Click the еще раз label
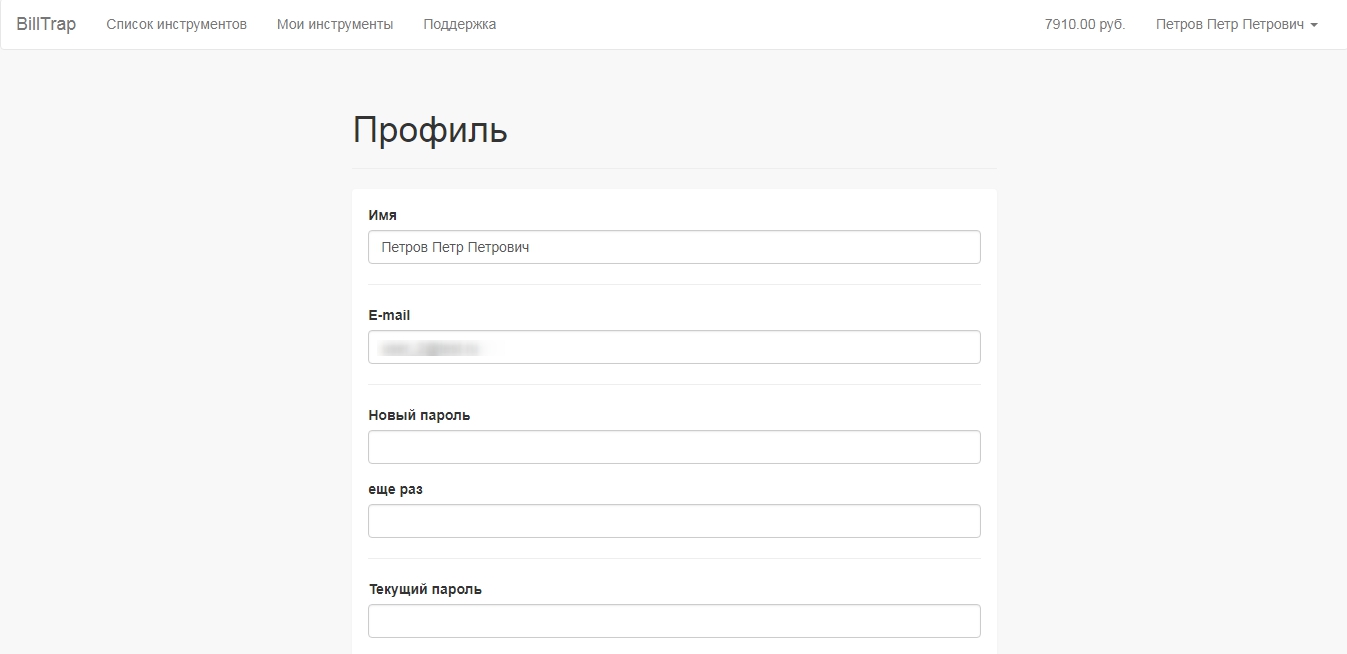The height and width of the screenshot is (654, 1347). tap(395, 489)
